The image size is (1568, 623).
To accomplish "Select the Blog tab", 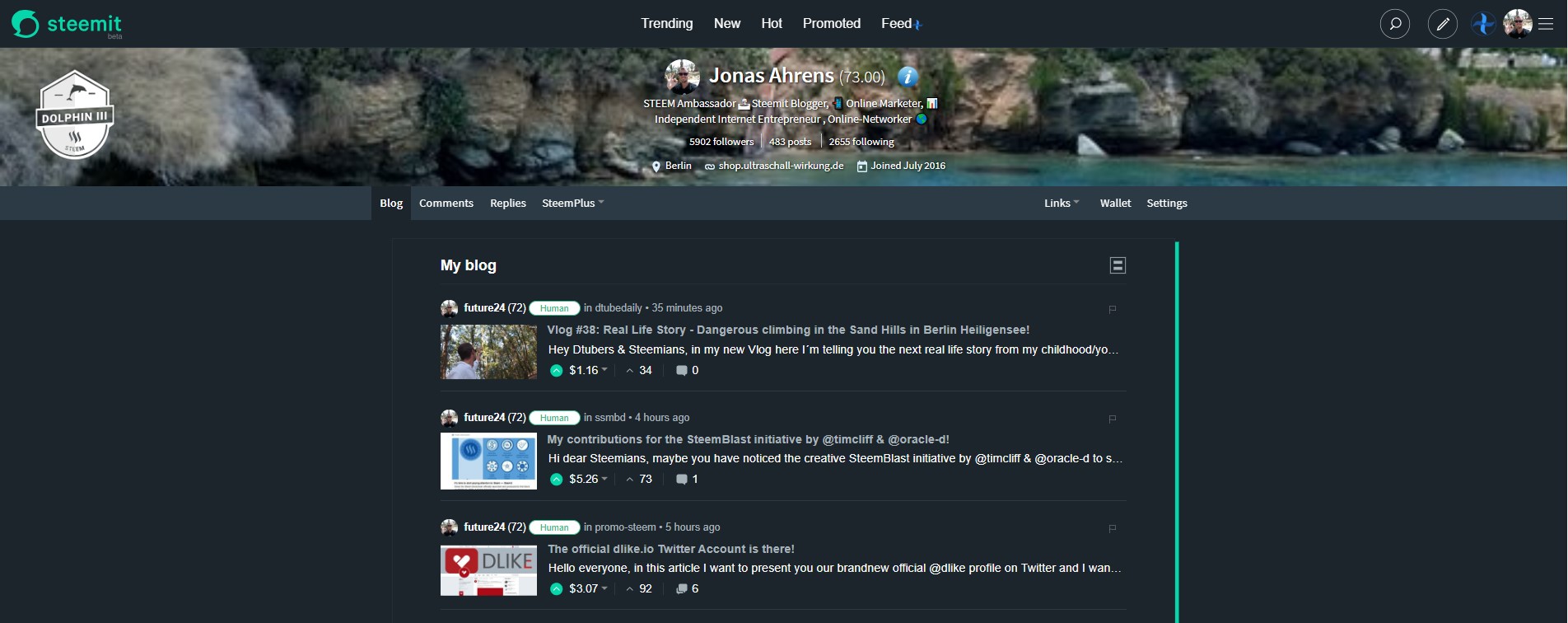I will coord(391,204).
